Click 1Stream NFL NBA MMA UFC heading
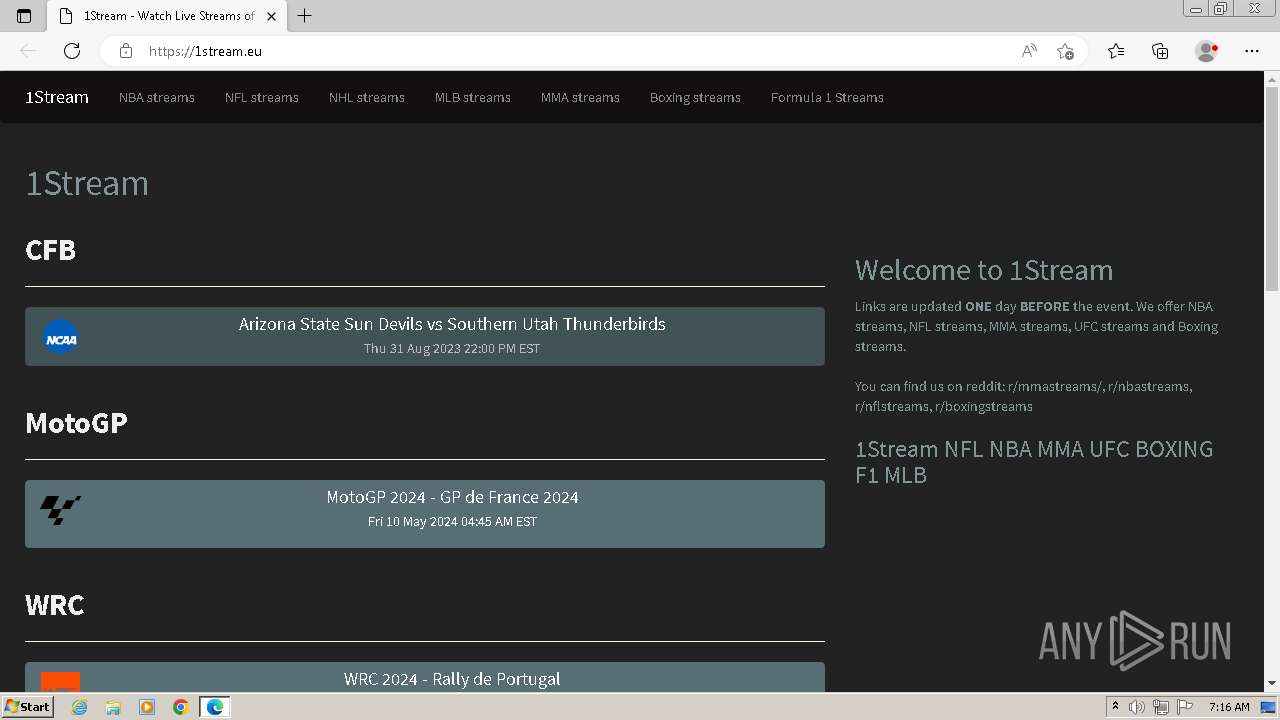Image resolution: width=1280 pixels, height=720 pixels. click(1034, 462)
